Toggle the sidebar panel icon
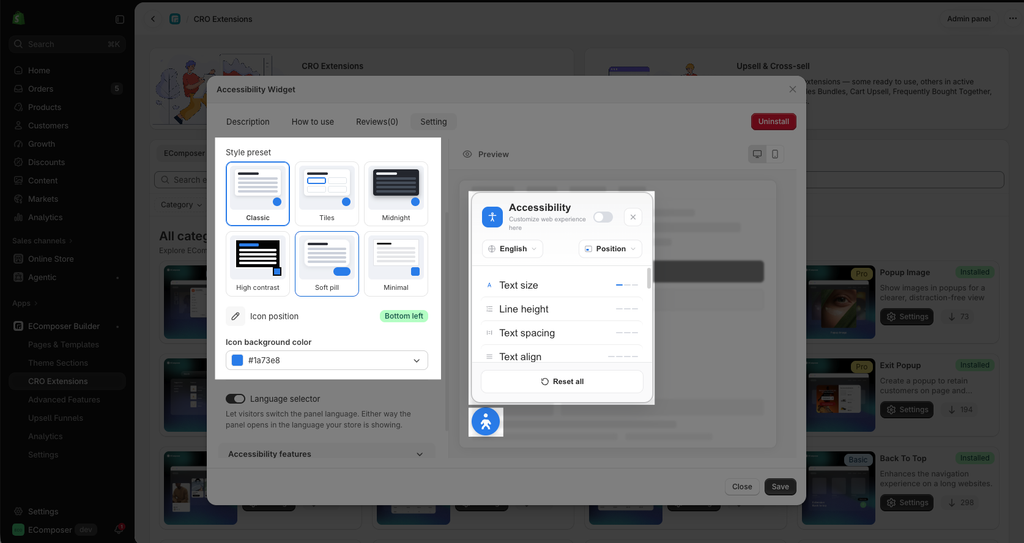The image size is (1024, 543). 120,20
